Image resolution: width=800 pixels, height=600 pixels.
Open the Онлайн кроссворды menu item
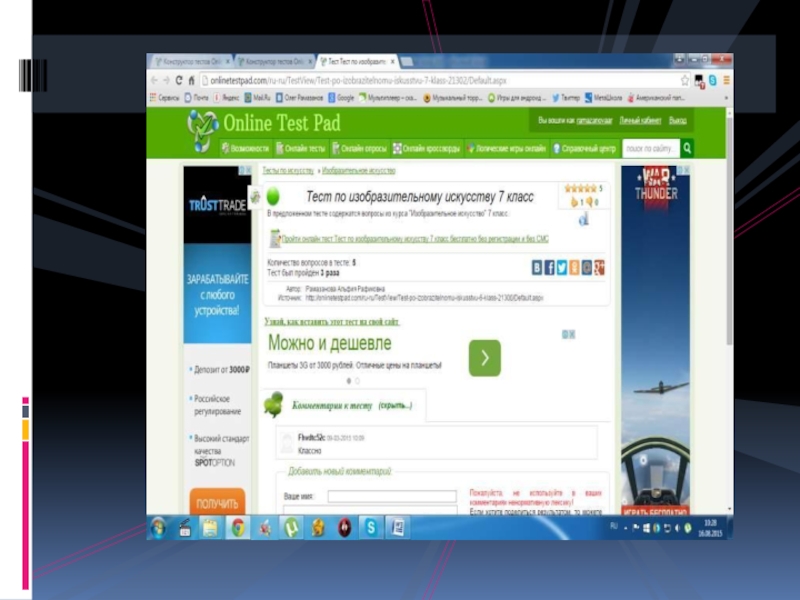tap(426, 148)
